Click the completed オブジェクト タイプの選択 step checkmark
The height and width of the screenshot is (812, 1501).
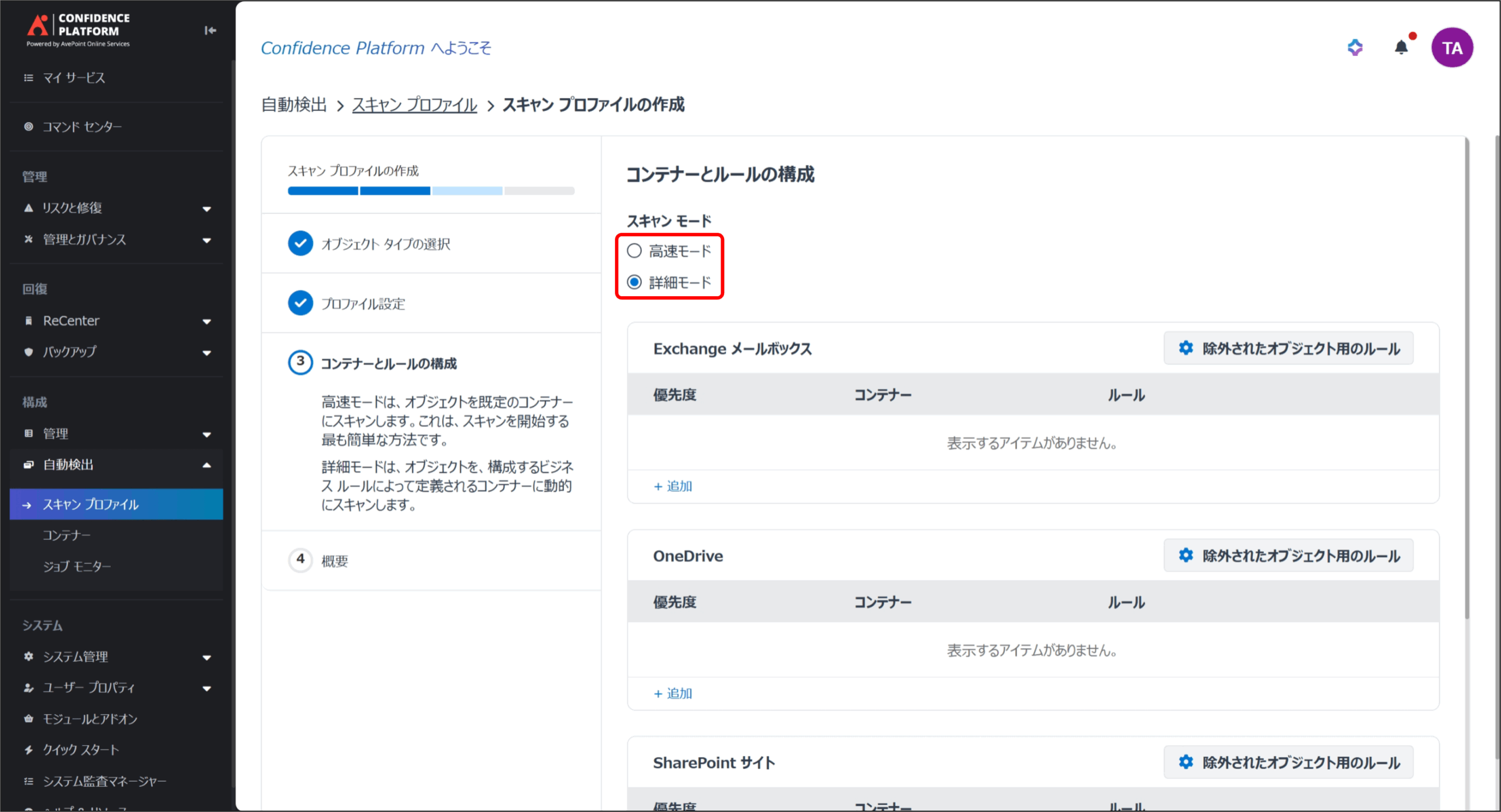coord(300,244)
